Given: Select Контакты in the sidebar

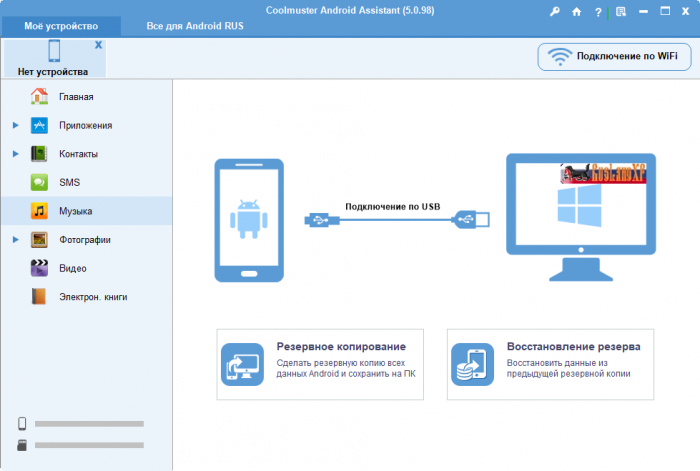Looking at the screenshot, I should [87, 154].
